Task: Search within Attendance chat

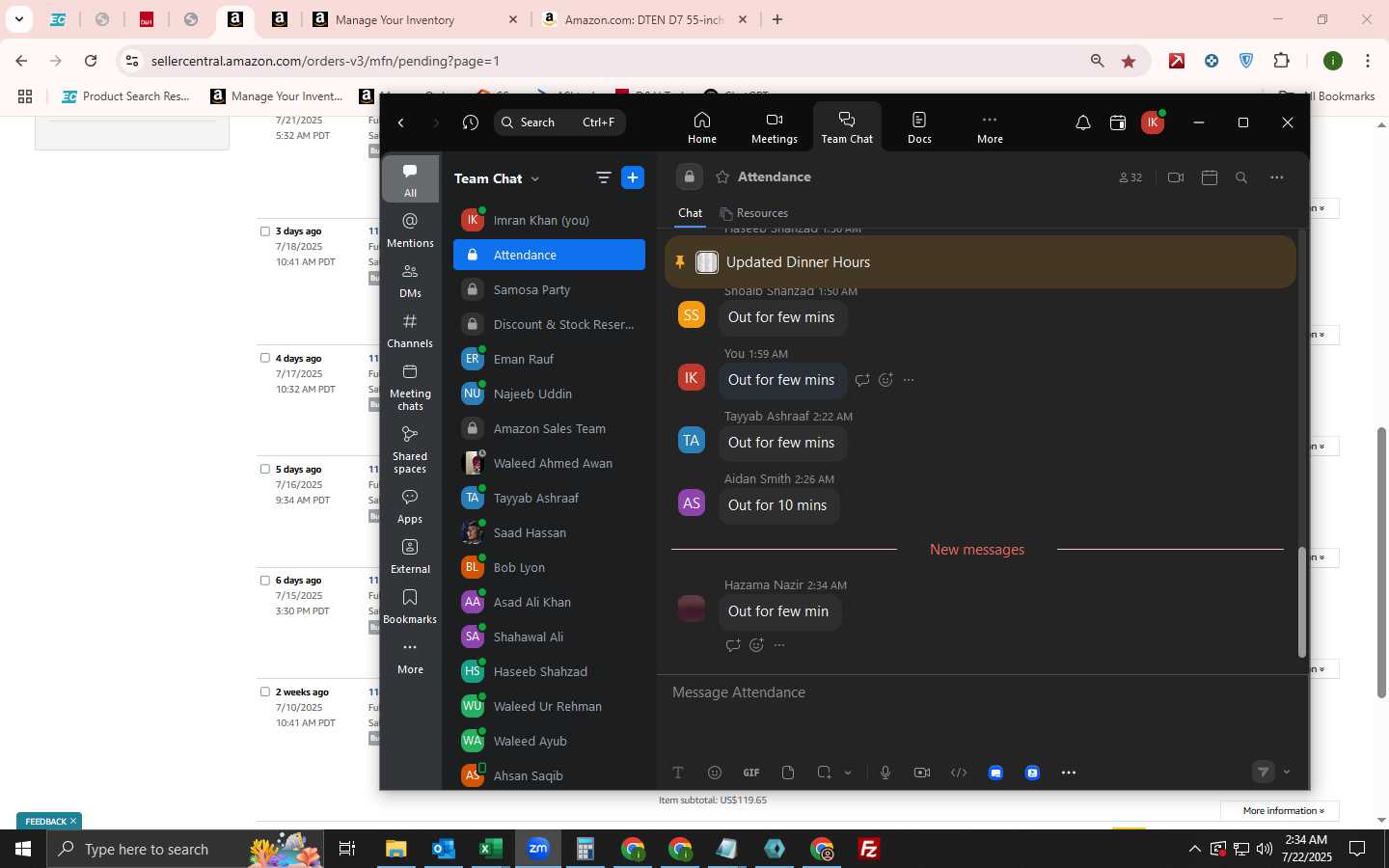Action: pos(1241,177)
